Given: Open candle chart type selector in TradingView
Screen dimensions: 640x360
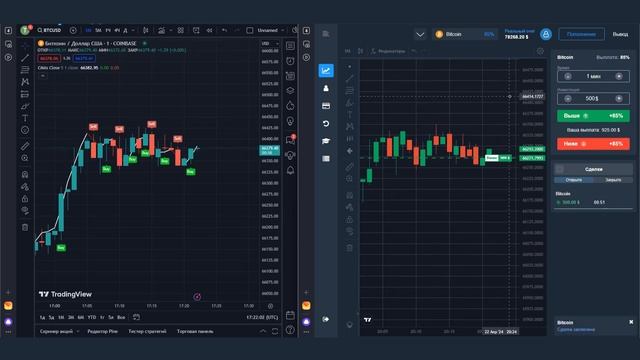Looking at the screenshot, I should click(146, 30).
